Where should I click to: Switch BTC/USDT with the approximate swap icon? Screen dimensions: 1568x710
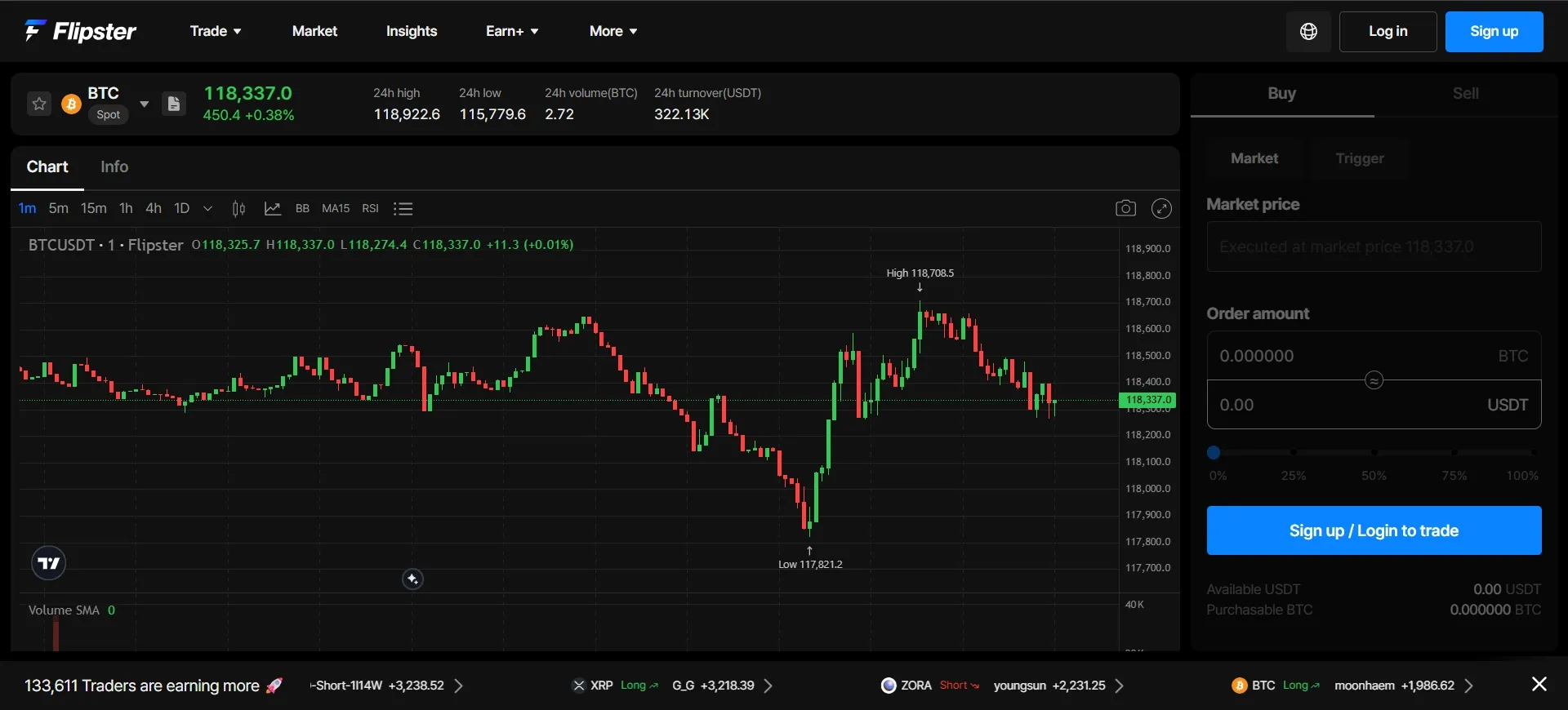[x=1374, y=380]
